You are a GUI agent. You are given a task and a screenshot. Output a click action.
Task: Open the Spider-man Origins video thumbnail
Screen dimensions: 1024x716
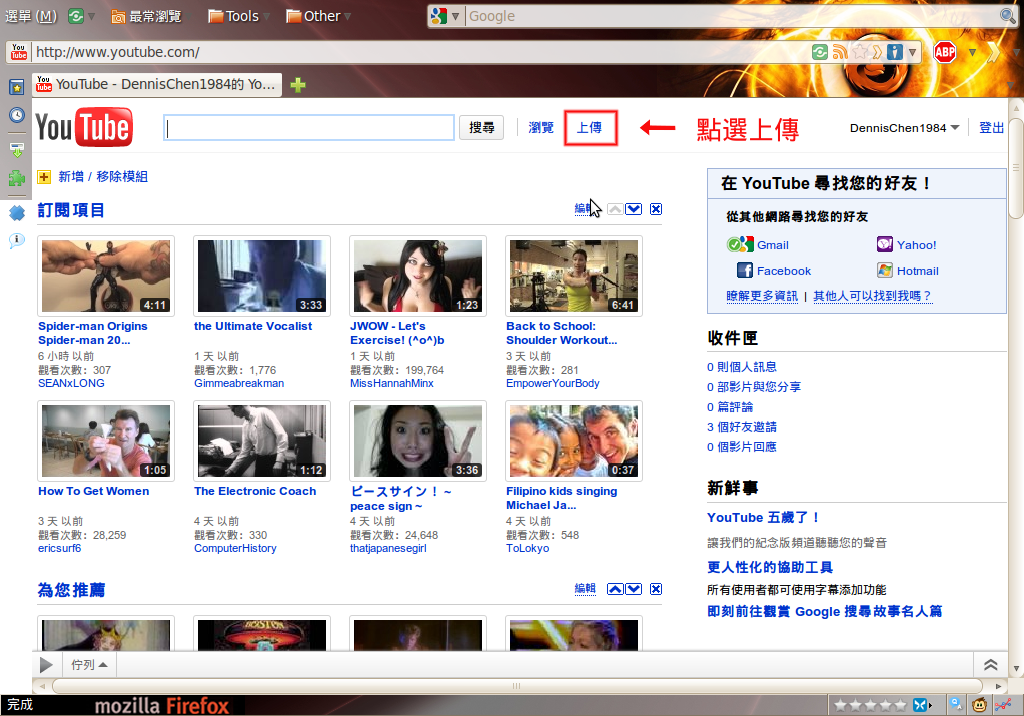[x=106, y=276]
